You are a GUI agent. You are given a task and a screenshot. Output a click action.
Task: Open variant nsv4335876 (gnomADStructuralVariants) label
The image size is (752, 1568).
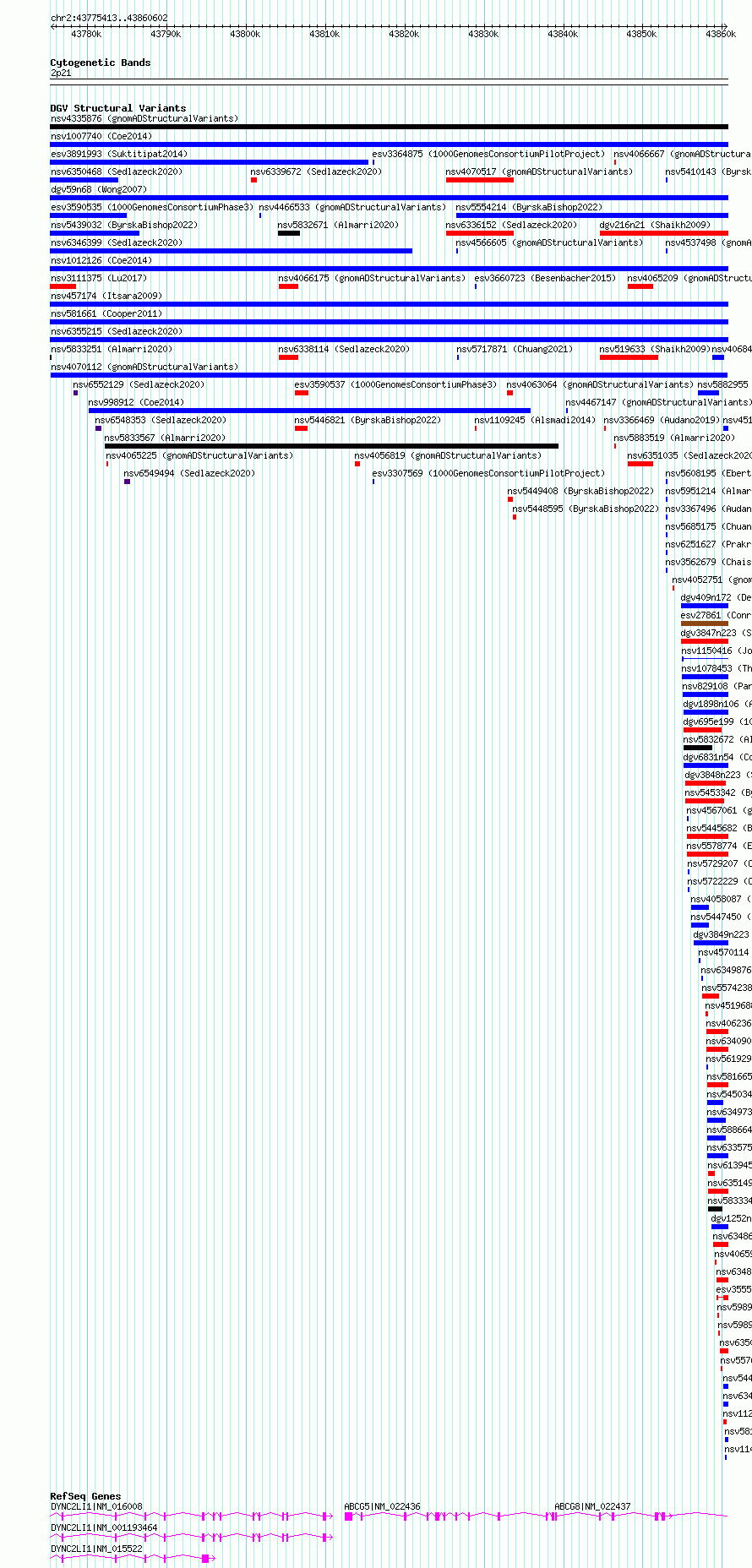144,118
